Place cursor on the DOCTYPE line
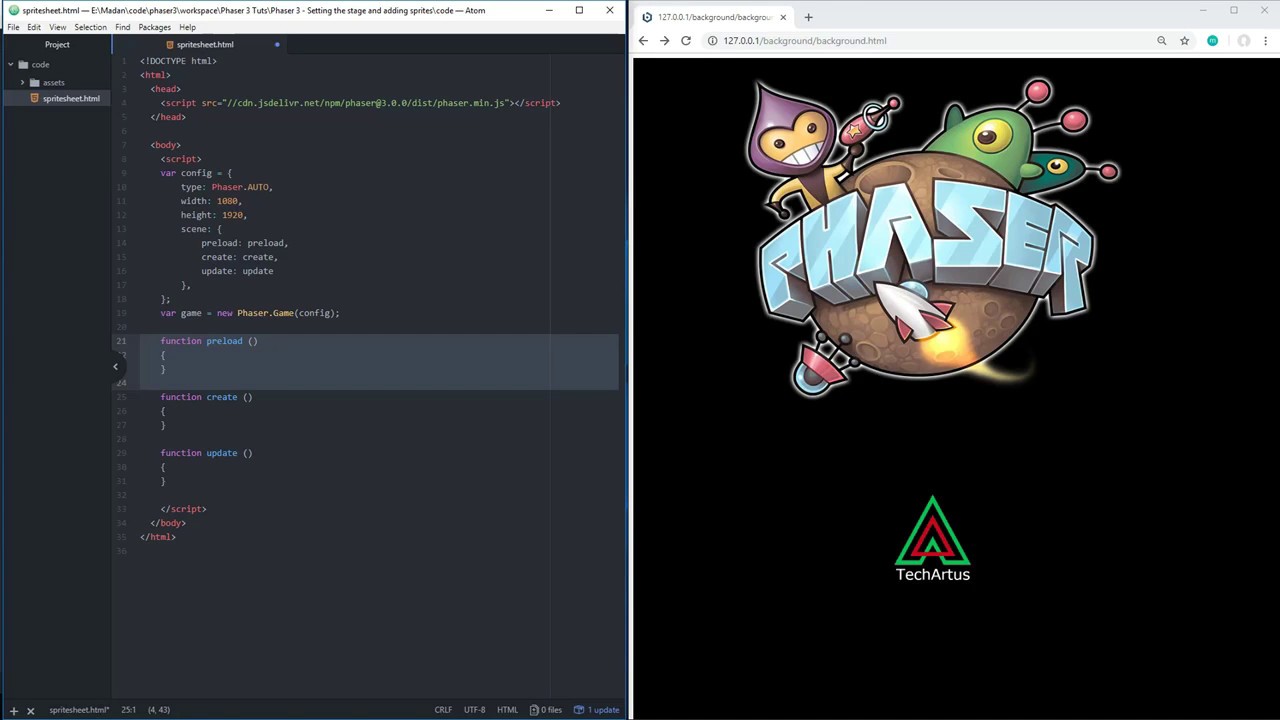The image size is (1280, 720). pyautogui.click(x=178, y=61)
